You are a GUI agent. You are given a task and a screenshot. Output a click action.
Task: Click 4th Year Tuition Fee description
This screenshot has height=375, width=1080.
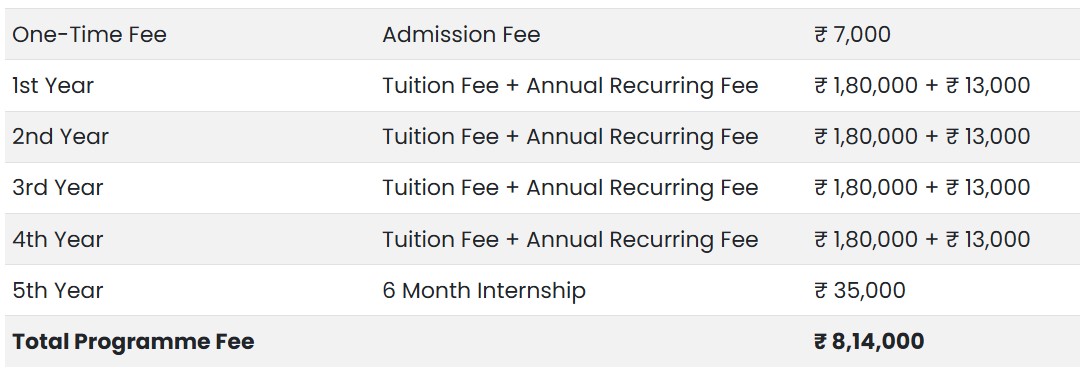click(570, 239)
